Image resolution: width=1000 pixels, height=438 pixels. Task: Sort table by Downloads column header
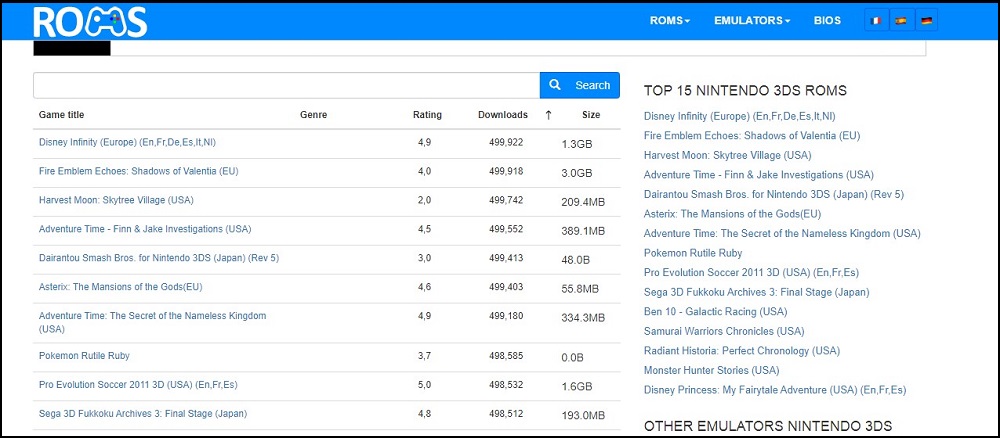pyautogui.click(x=503, y=115)
